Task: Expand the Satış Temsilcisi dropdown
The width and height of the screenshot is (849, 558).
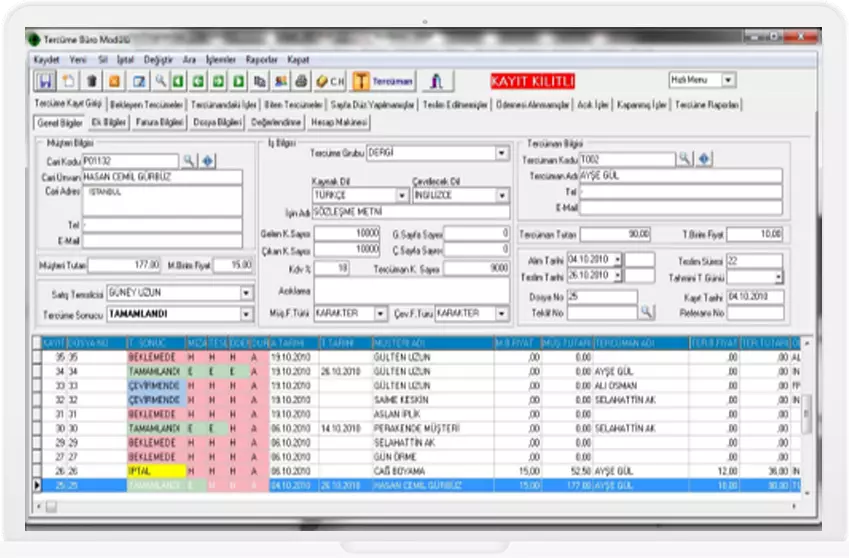Action: point(246,293)
